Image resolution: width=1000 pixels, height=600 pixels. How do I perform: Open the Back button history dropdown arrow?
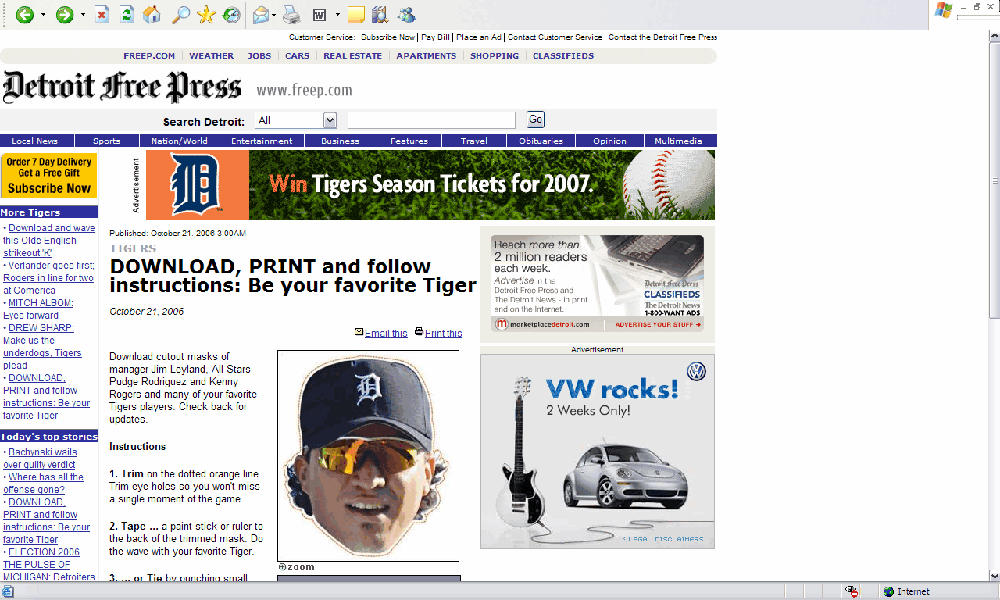click(x=43, y=15)
